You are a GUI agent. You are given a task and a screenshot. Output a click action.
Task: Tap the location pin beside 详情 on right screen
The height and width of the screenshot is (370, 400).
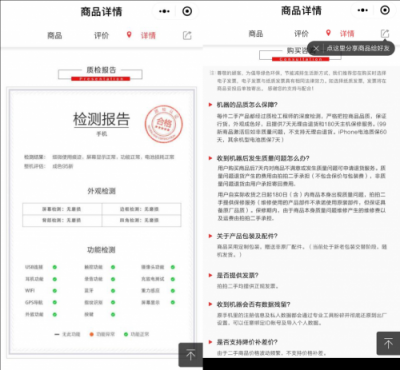coord(328,33)
